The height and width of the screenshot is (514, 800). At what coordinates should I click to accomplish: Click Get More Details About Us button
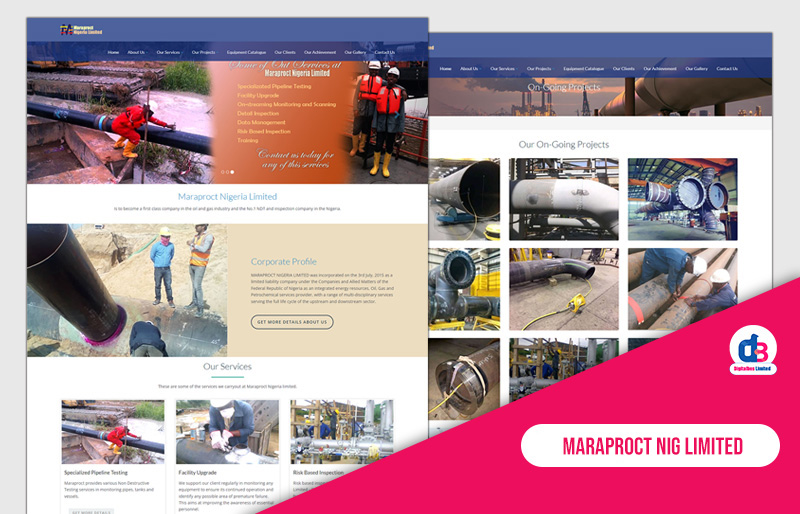(292, 322)
